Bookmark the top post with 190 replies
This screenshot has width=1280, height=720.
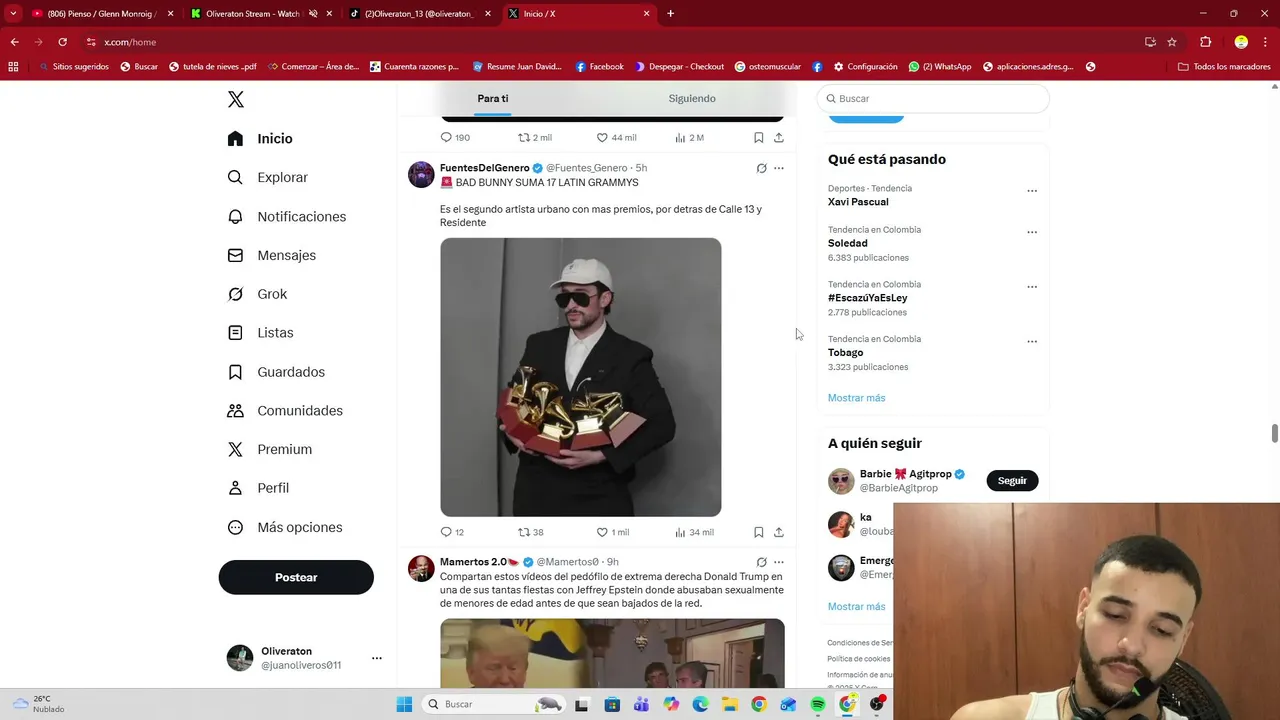coord(758,138)
